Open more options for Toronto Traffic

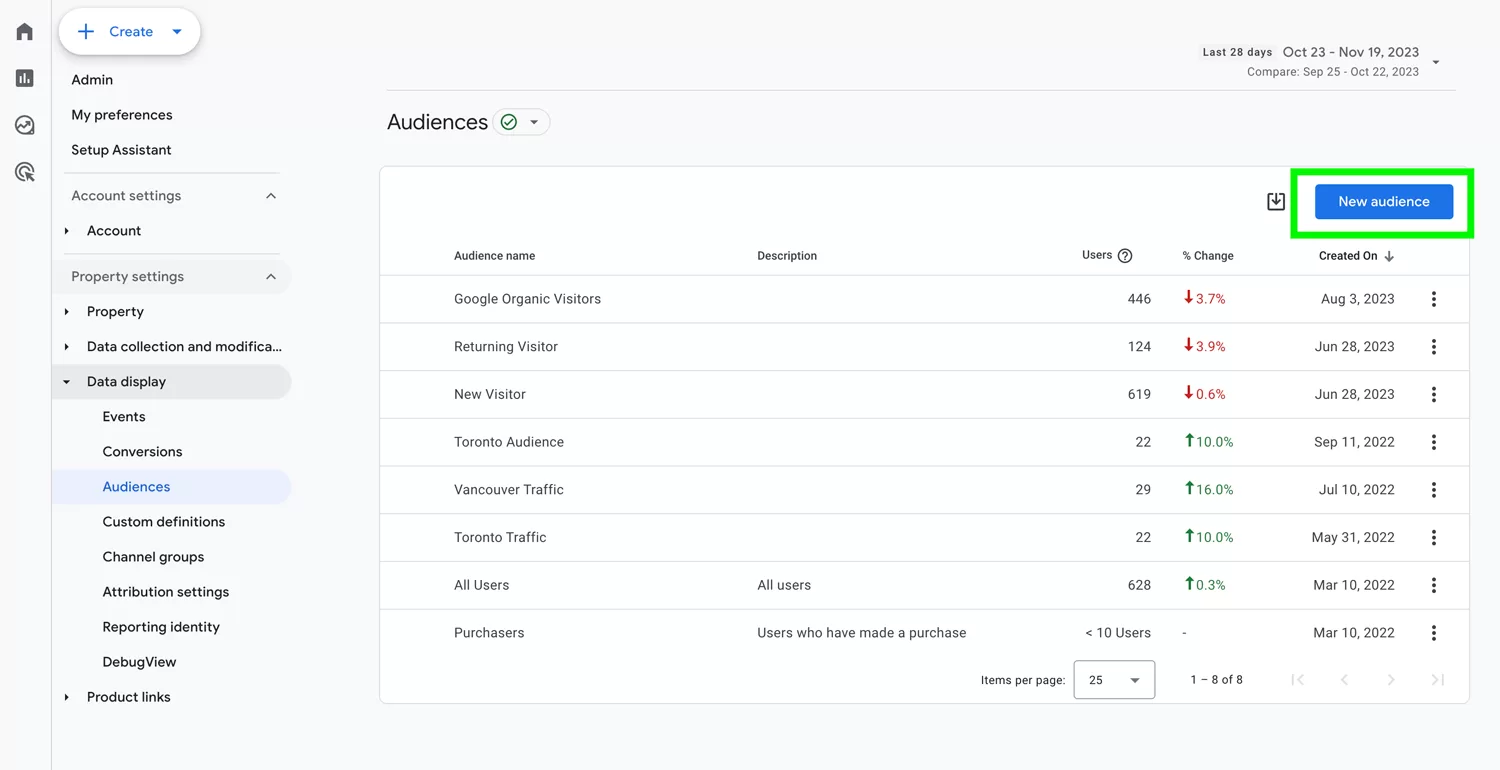click(x=1434, y=537)
